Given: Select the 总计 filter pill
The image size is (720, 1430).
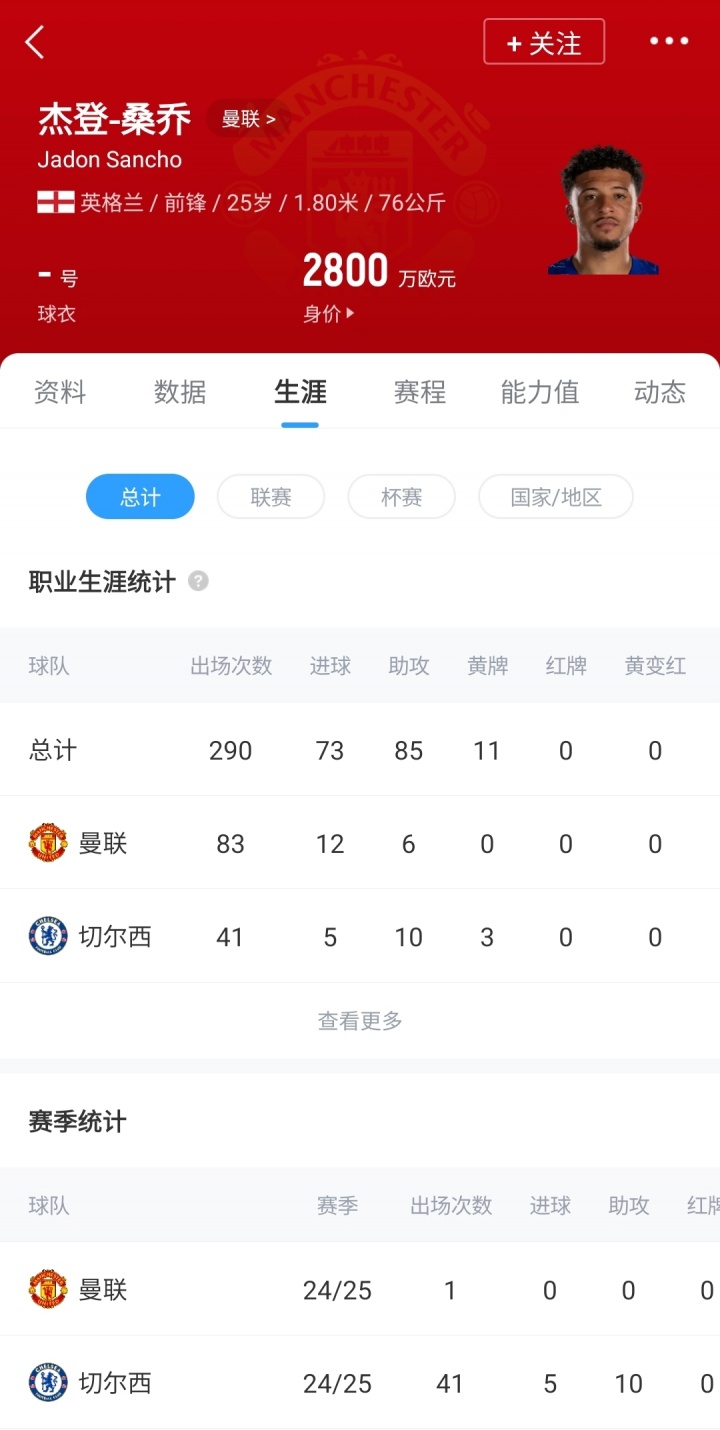Looking at the screenshot, I should coord(140,497).
